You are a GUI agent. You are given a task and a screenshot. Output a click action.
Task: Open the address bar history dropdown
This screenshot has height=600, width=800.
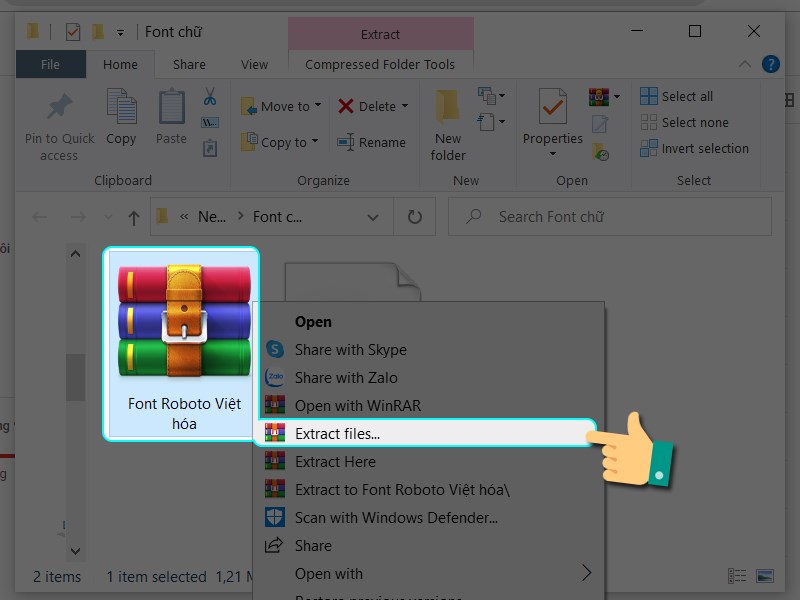(373, 217)
